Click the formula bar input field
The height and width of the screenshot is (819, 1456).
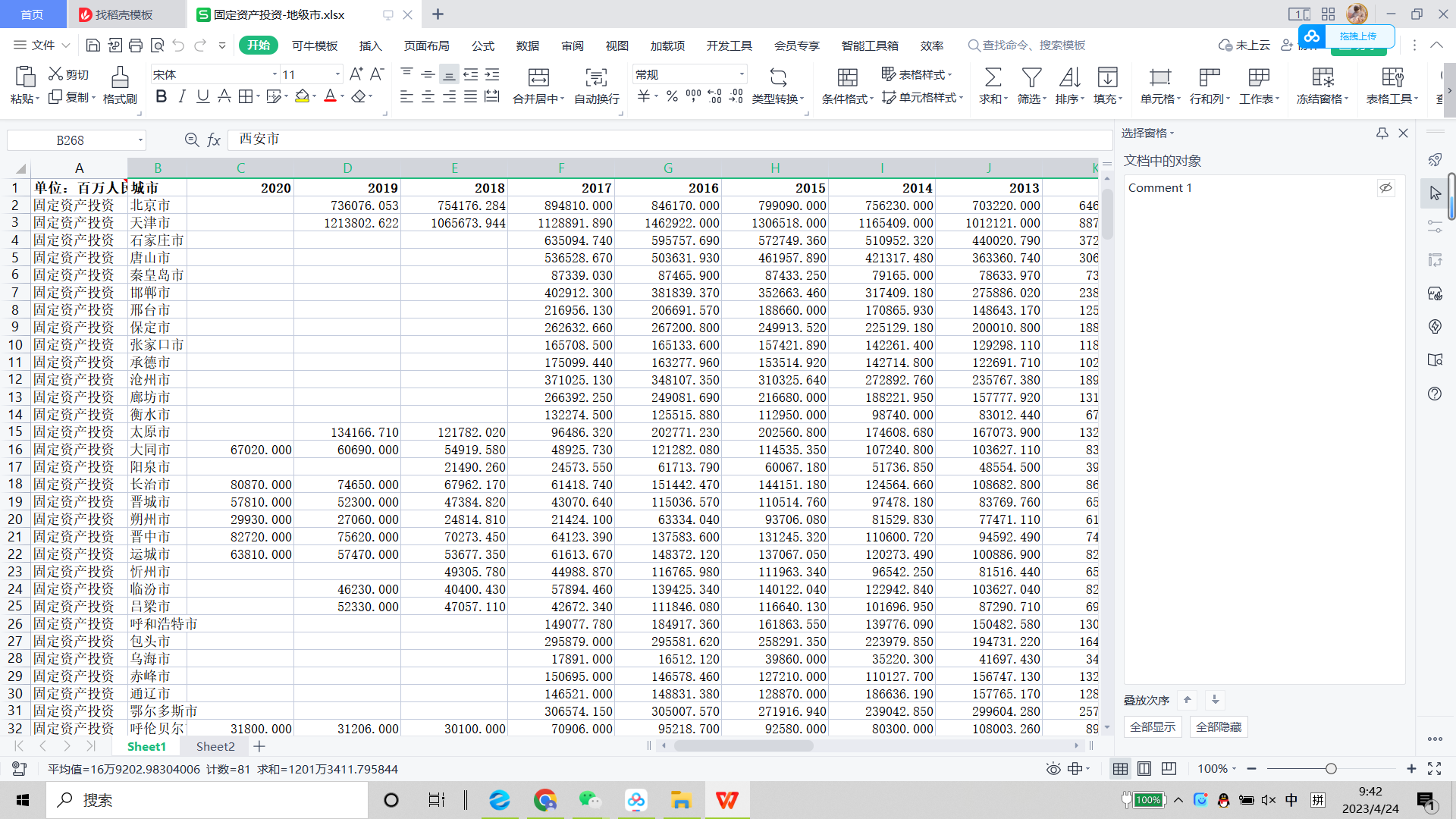(667, 140)
